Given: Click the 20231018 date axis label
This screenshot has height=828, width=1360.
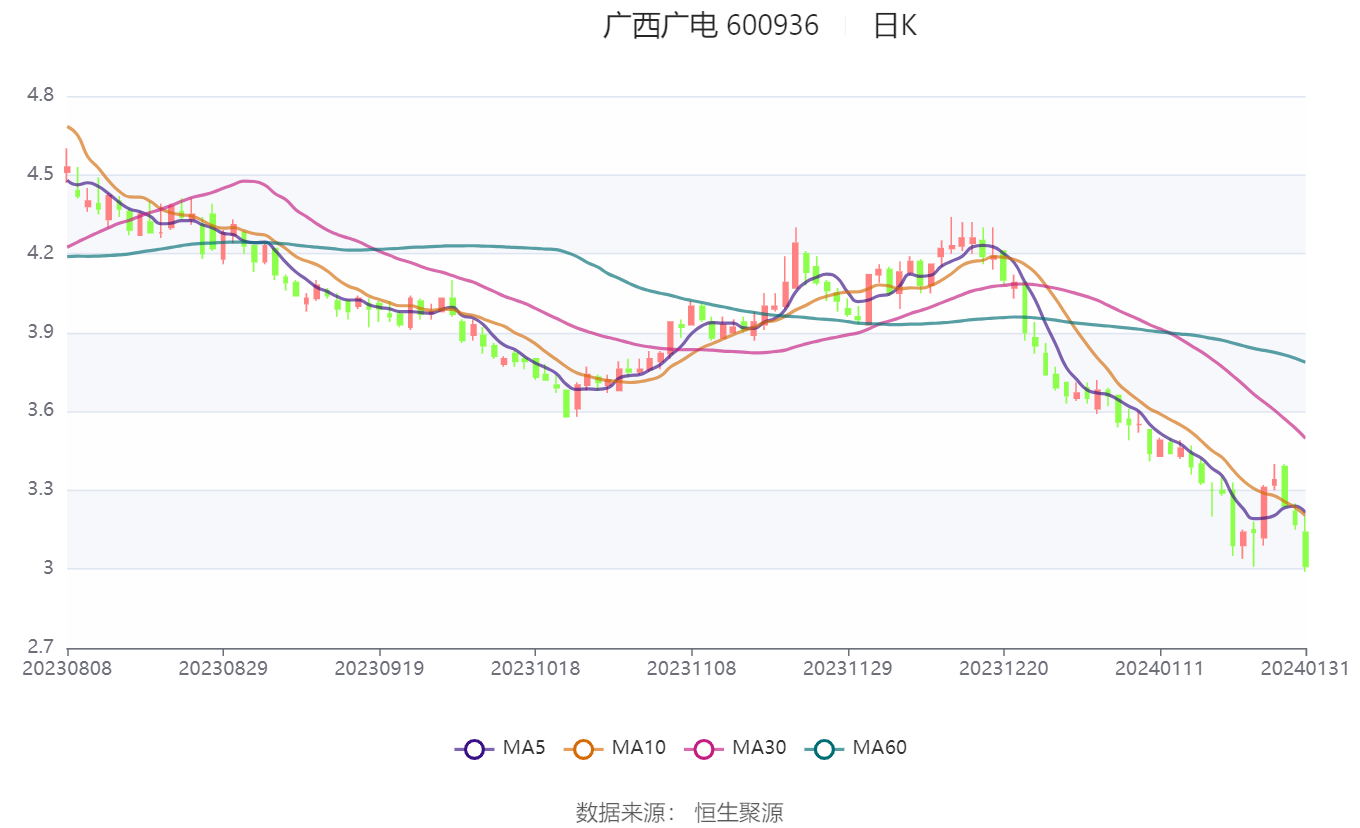Looking at the screenshot, I should coord(535,668).
